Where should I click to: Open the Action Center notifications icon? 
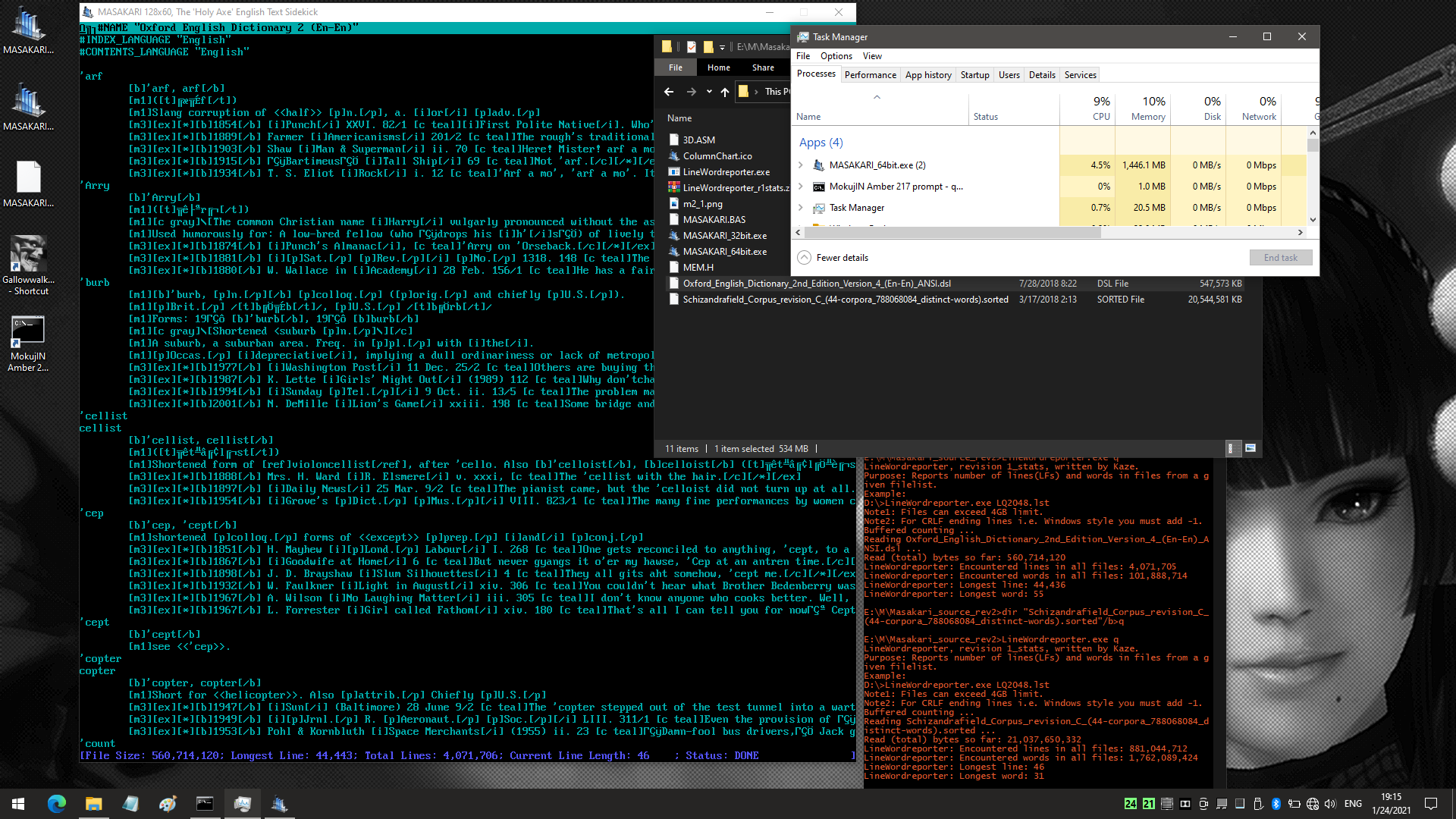click(x=1431, y=804)
